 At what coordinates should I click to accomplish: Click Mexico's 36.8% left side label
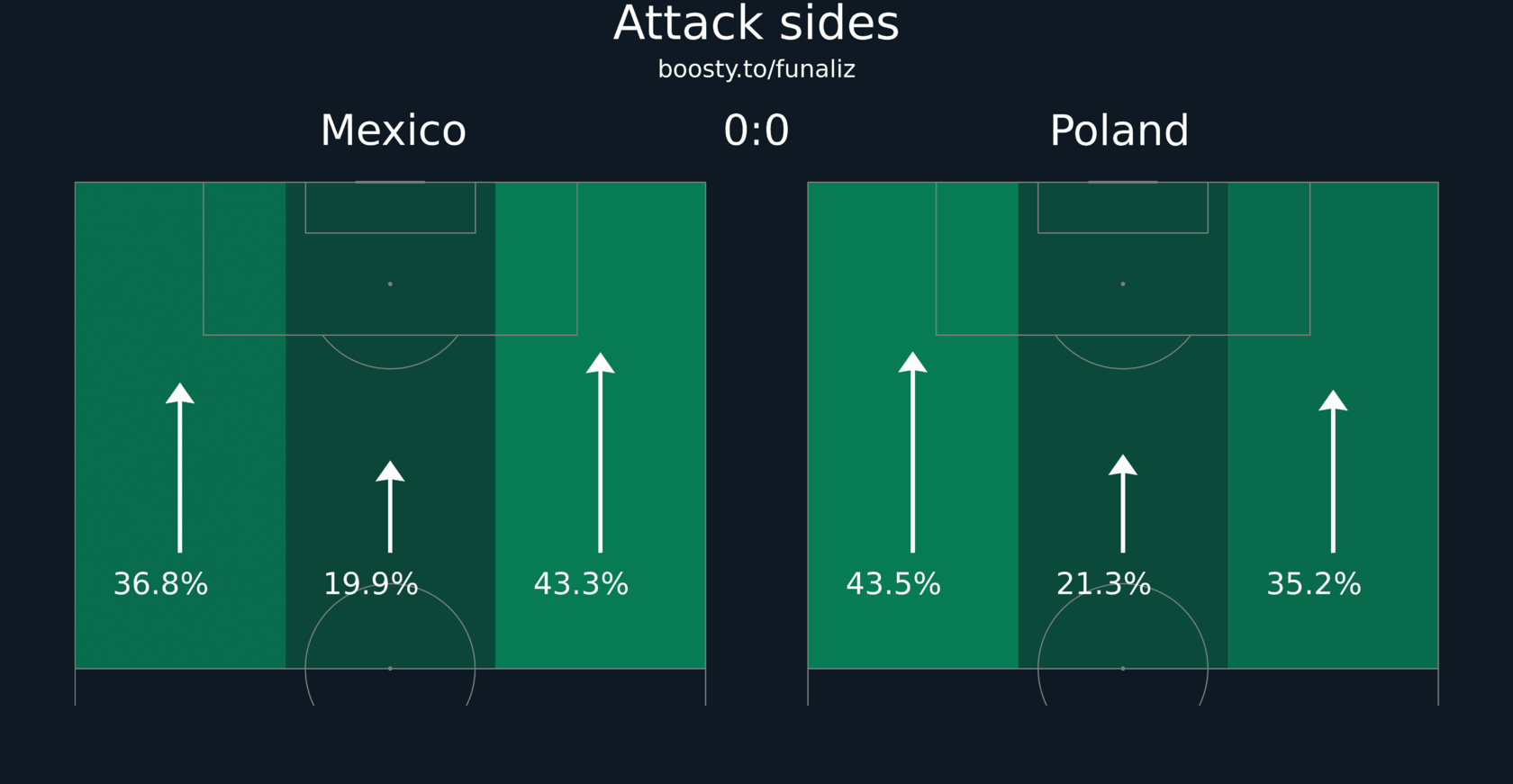[x=160, y=584]
